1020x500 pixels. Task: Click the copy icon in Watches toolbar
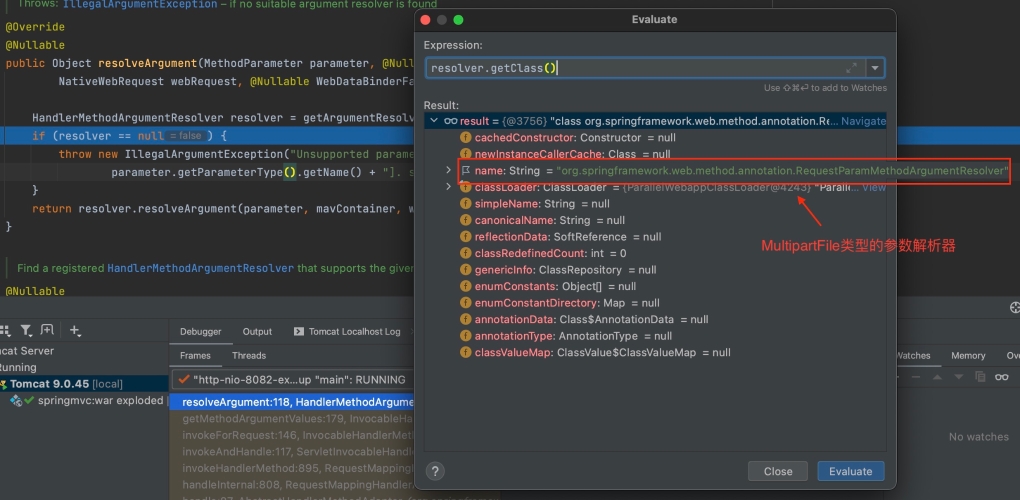(x=980, y=377)
